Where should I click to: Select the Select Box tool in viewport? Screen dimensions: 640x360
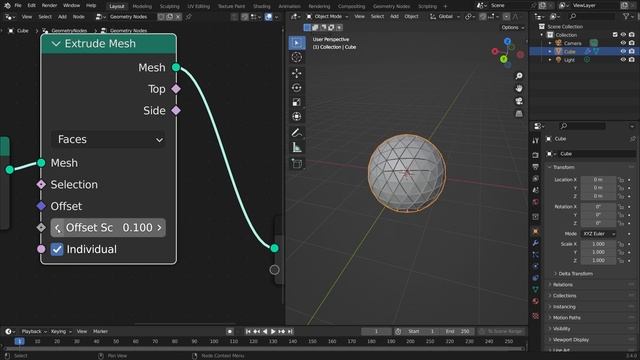tap(297, 43)
